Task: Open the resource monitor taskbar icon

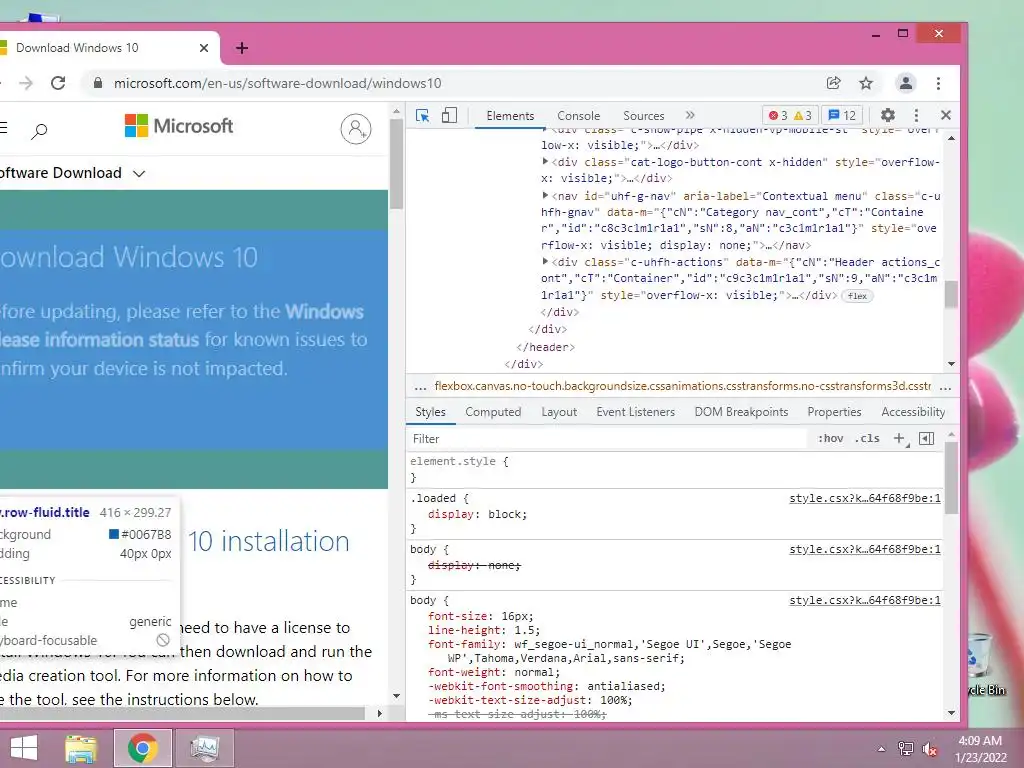Action: (x=204, y=748)
